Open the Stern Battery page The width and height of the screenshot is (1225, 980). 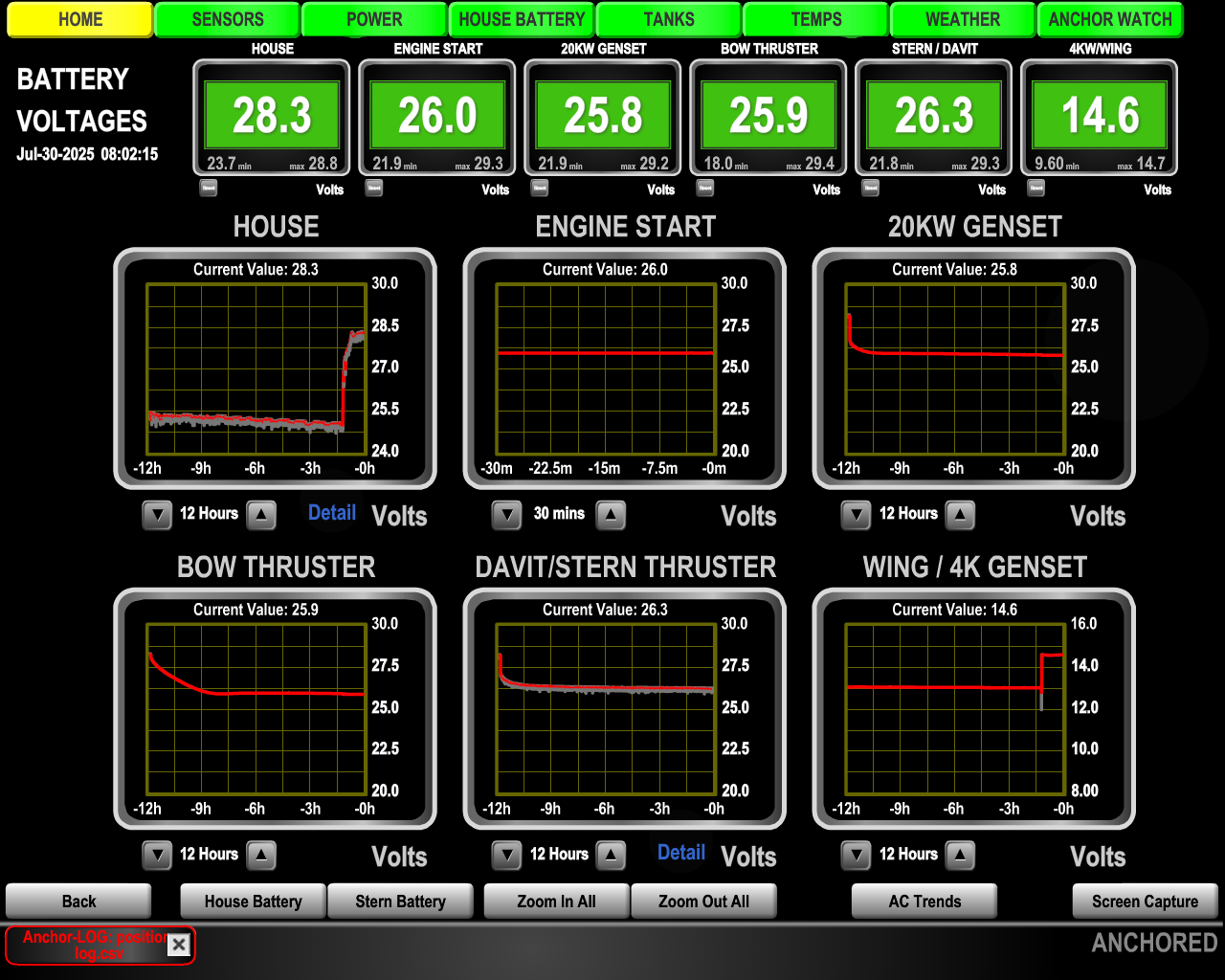[401, 902]
